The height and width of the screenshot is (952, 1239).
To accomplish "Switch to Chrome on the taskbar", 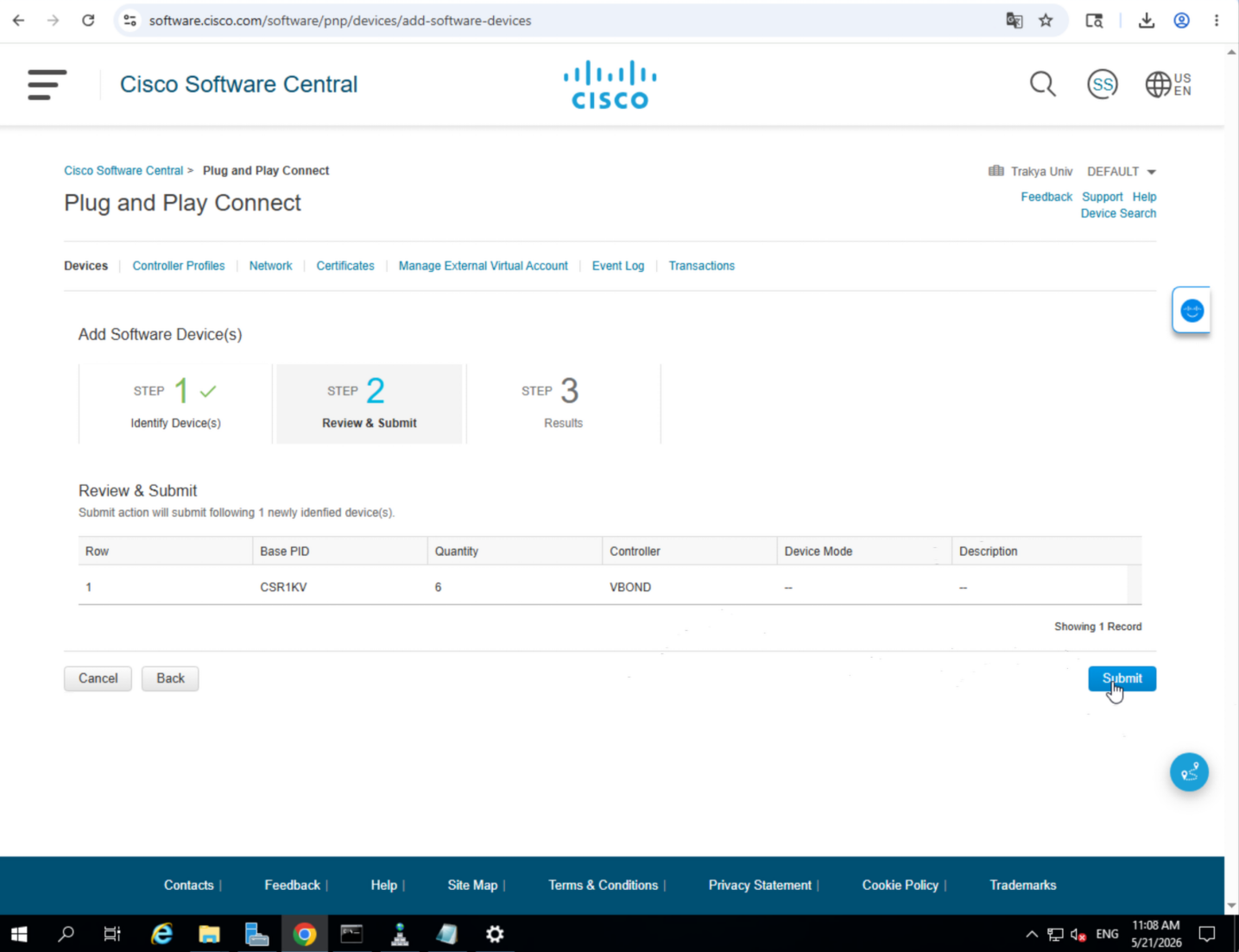I will [304, 934].
